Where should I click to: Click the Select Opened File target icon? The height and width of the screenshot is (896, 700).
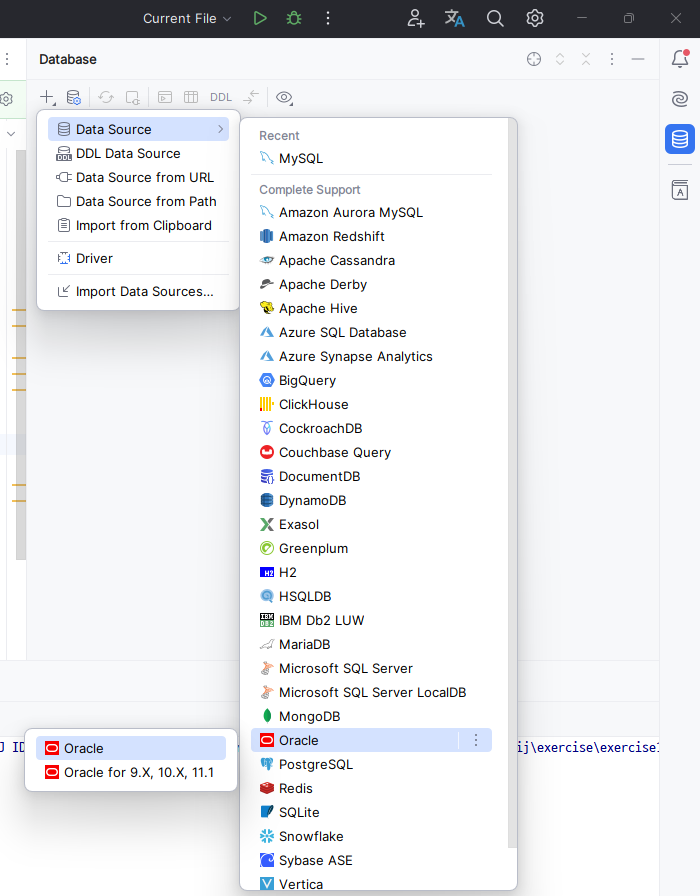pos(534,59)
